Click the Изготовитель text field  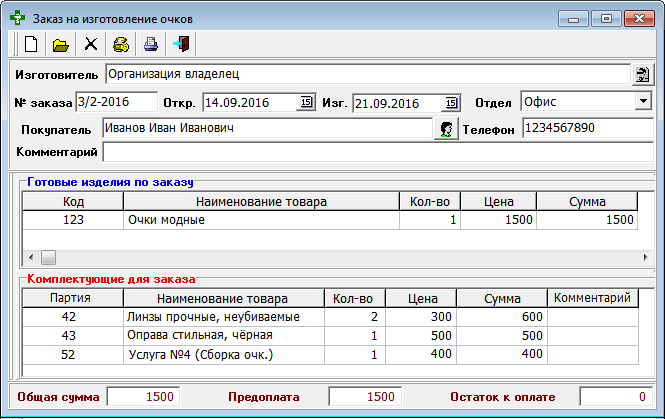click(368, 74)
